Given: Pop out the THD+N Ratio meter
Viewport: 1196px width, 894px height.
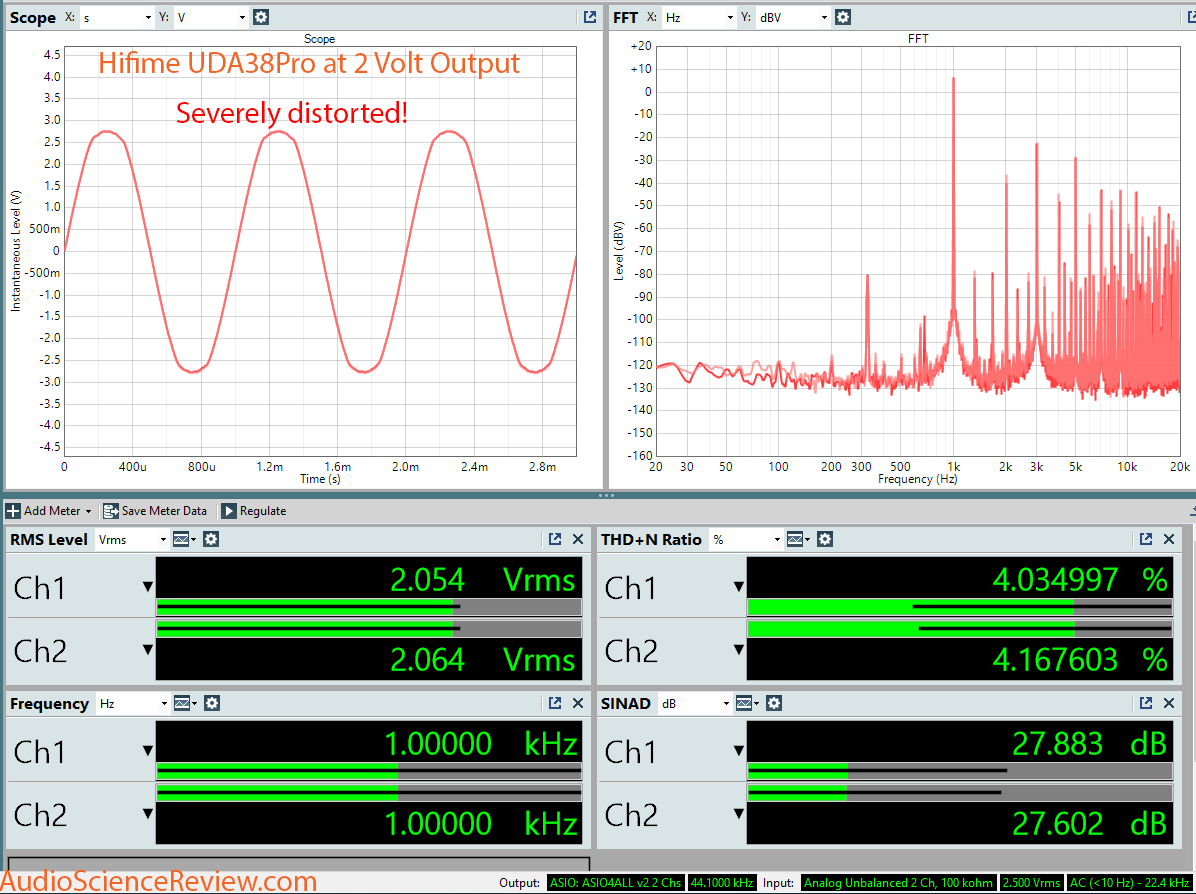Looking at the screenshot, I should click(1146, 539).
